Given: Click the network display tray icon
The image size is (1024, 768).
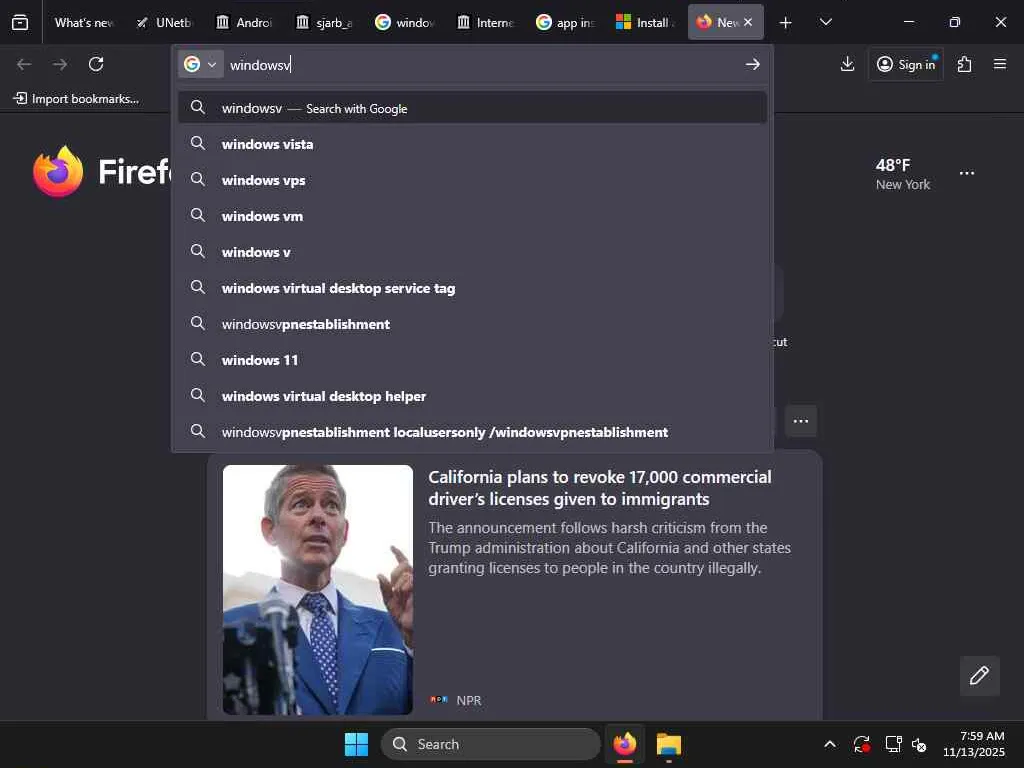Looking at the screenshot, I should point(893,744).
